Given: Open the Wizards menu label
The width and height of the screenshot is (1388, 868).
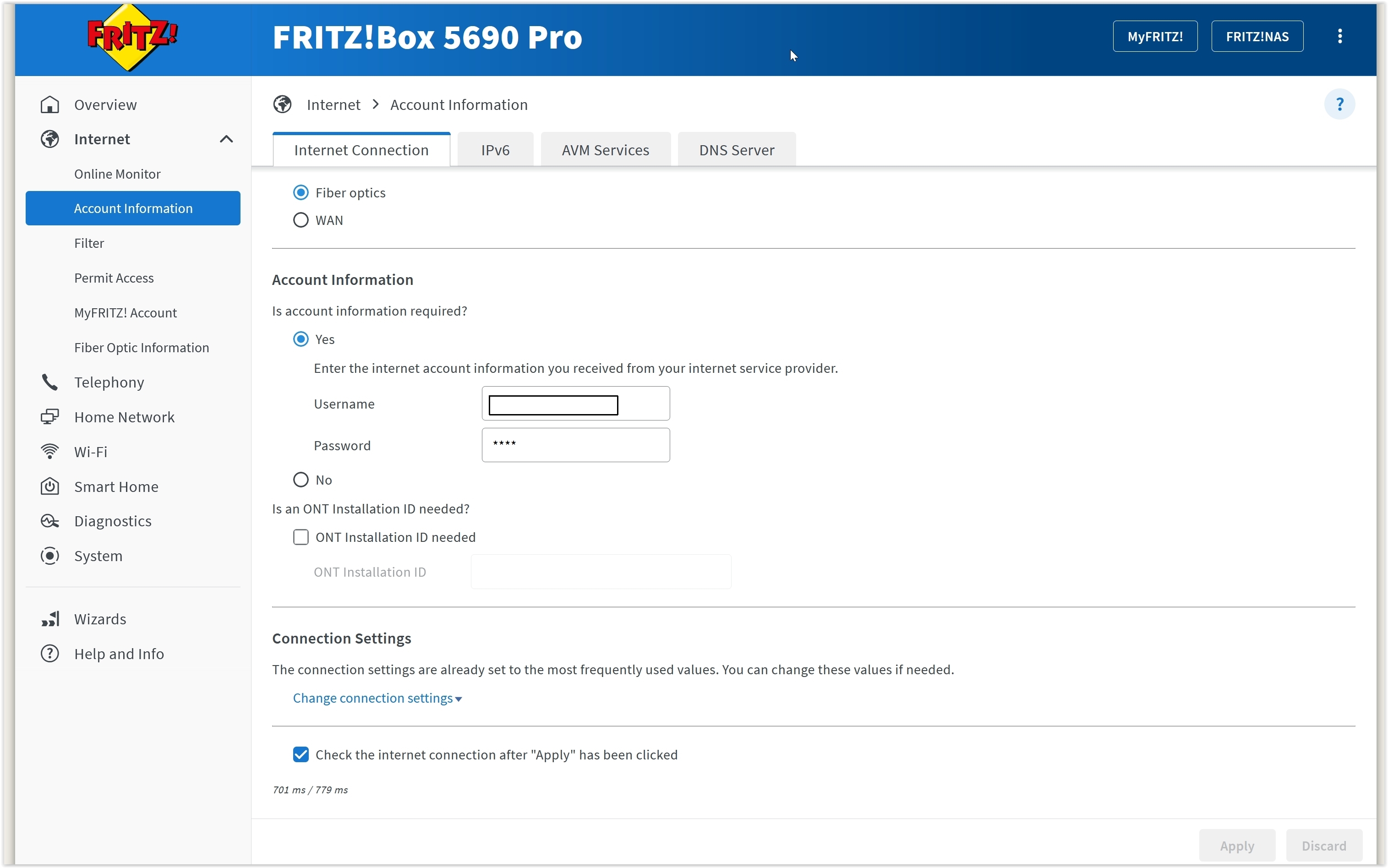Looking at the screenshot, I should point(100,619).
